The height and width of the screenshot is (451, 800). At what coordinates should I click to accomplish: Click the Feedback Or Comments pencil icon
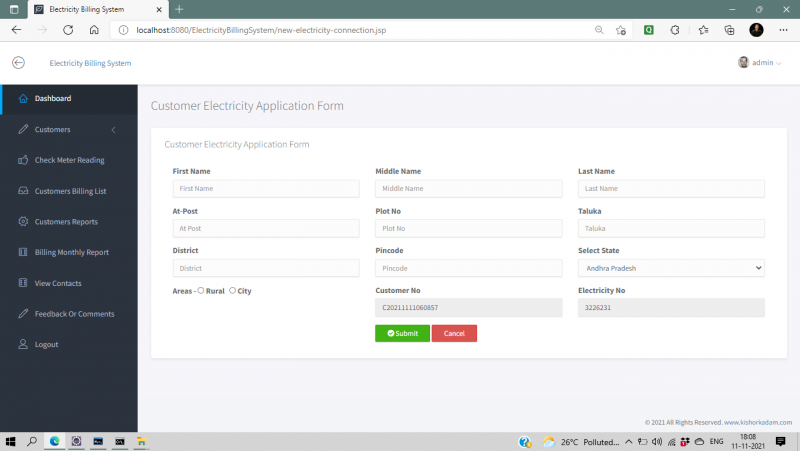tap(23, 313)
